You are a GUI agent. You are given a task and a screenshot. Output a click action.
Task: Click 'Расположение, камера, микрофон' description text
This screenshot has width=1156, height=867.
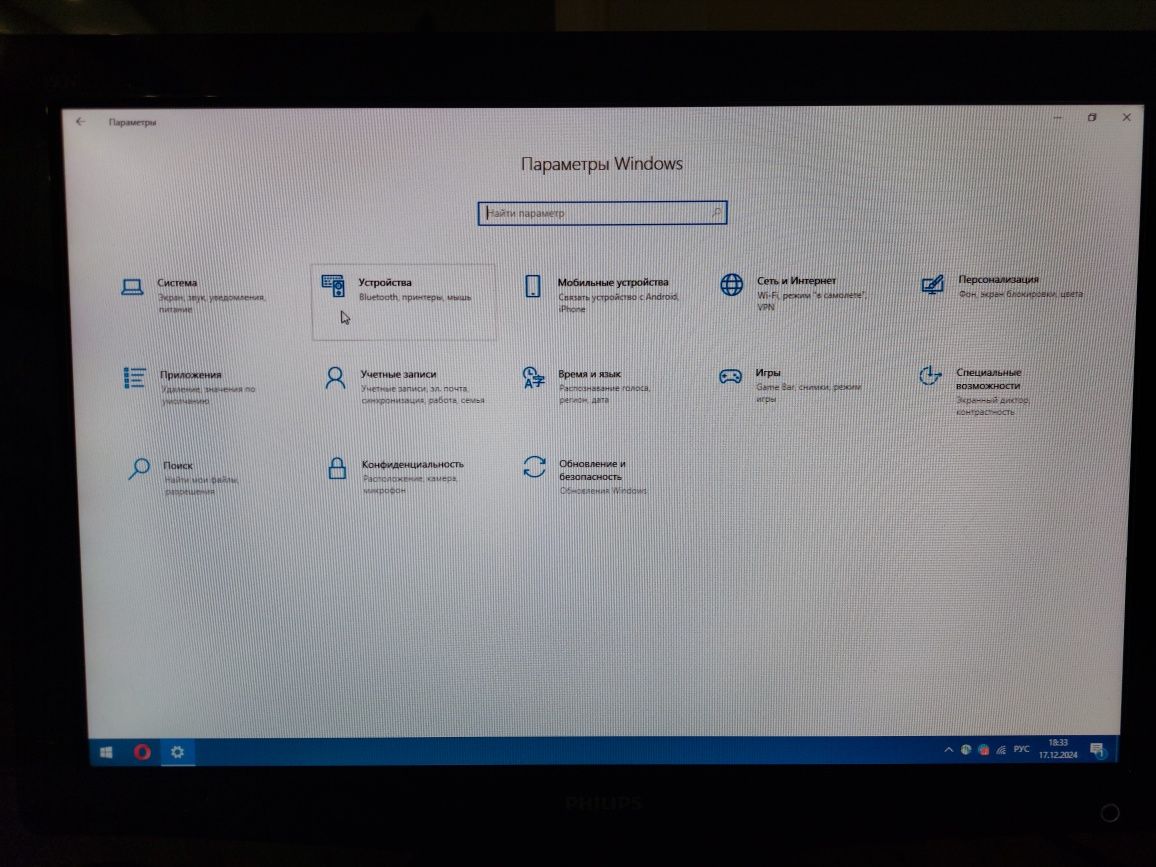[410, 484]
